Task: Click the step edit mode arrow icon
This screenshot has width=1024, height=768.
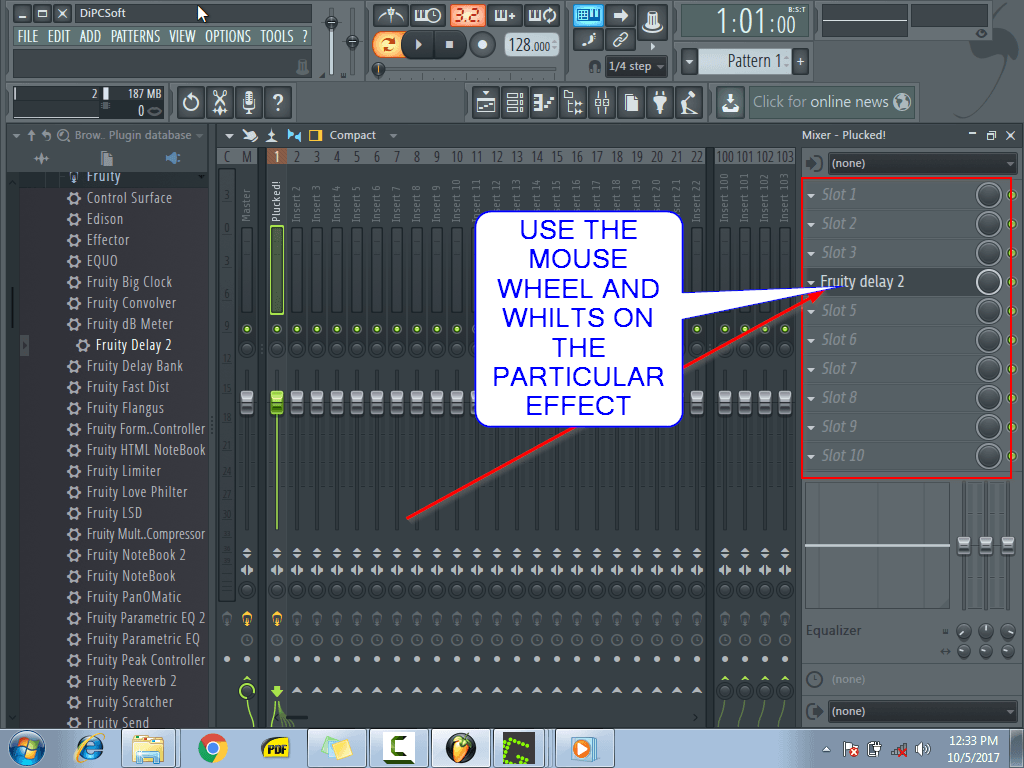Action: pyautogui.click(x=620, y=14)
